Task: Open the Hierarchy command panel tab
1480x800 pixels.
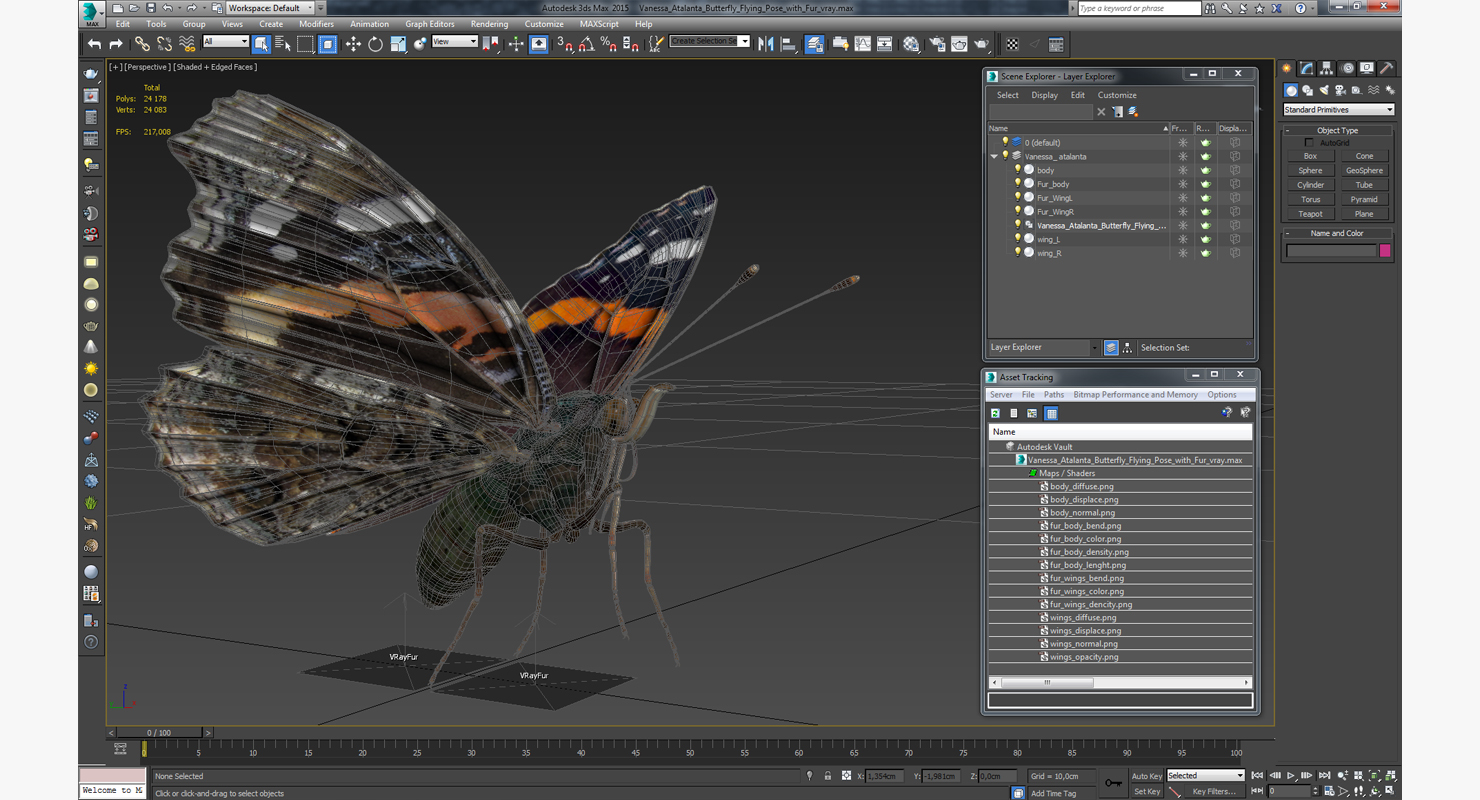Action: coord(1326,69)
